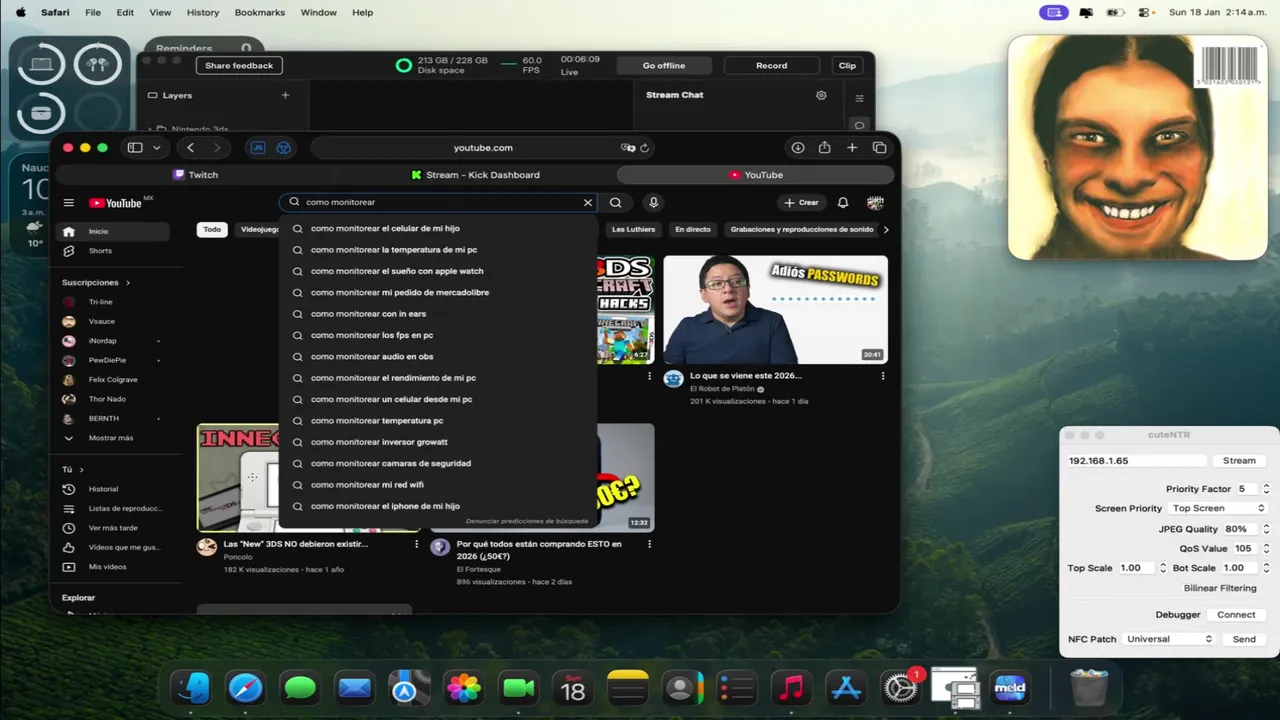Select the En directo filter chip
1280x720 pixels.
(692, 229)
